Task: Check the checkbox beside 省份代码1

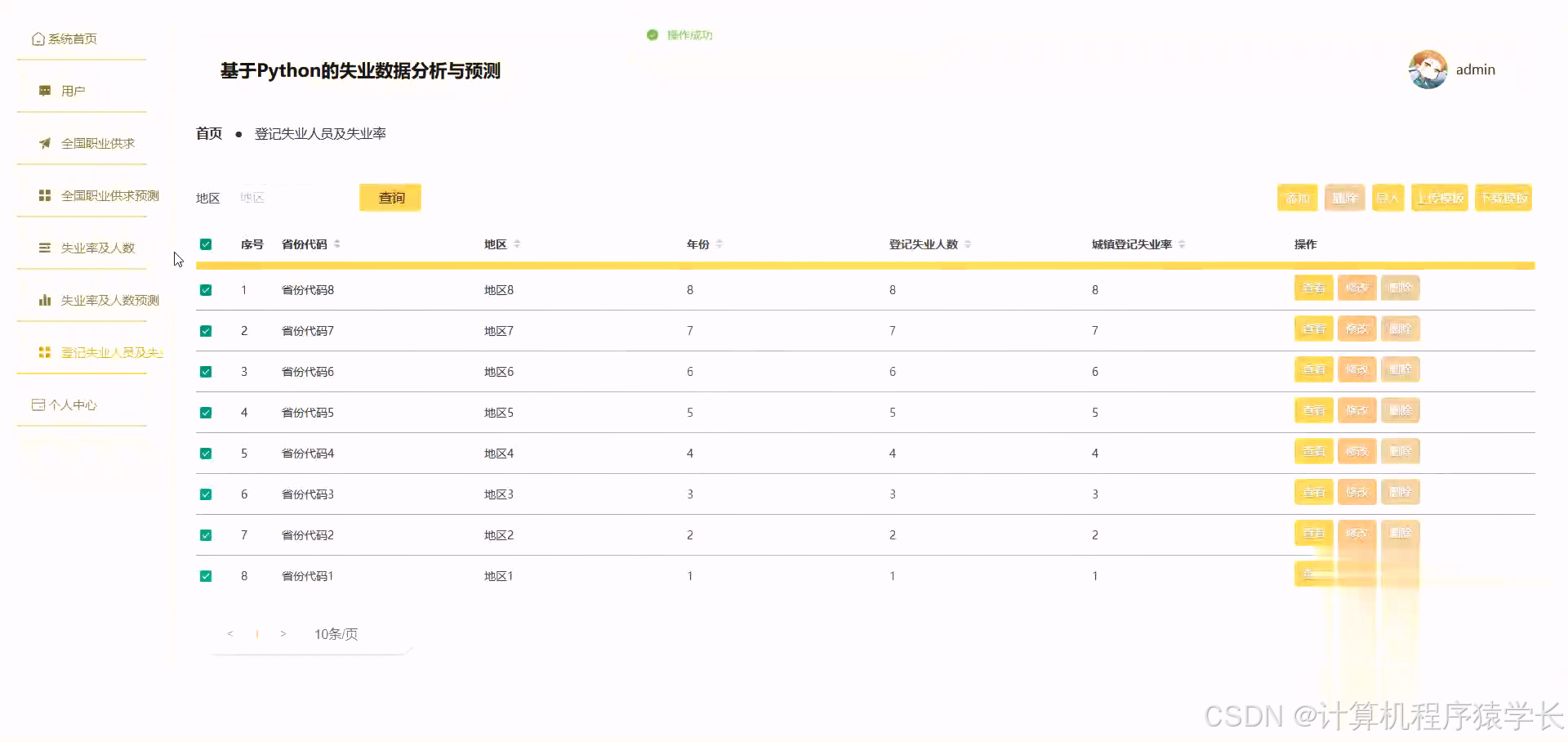Action: click(206, 575)
